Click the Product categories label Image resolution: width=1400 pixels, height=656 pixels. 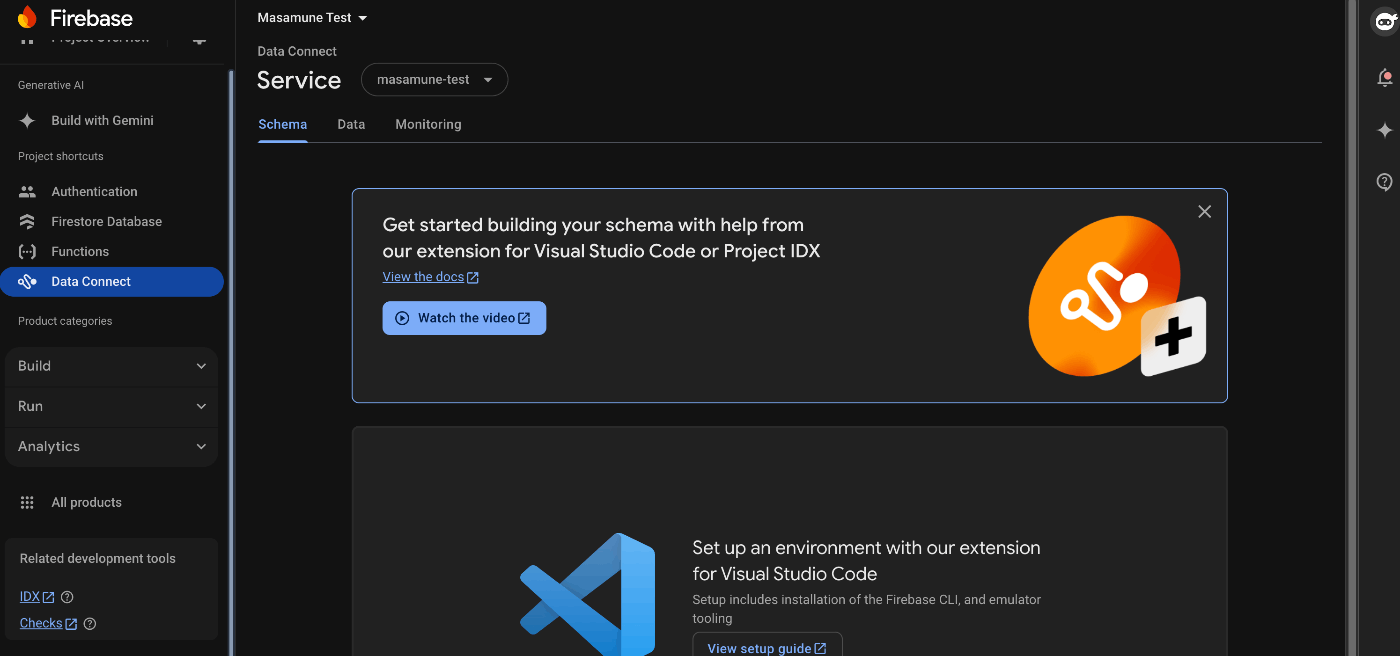65,321
